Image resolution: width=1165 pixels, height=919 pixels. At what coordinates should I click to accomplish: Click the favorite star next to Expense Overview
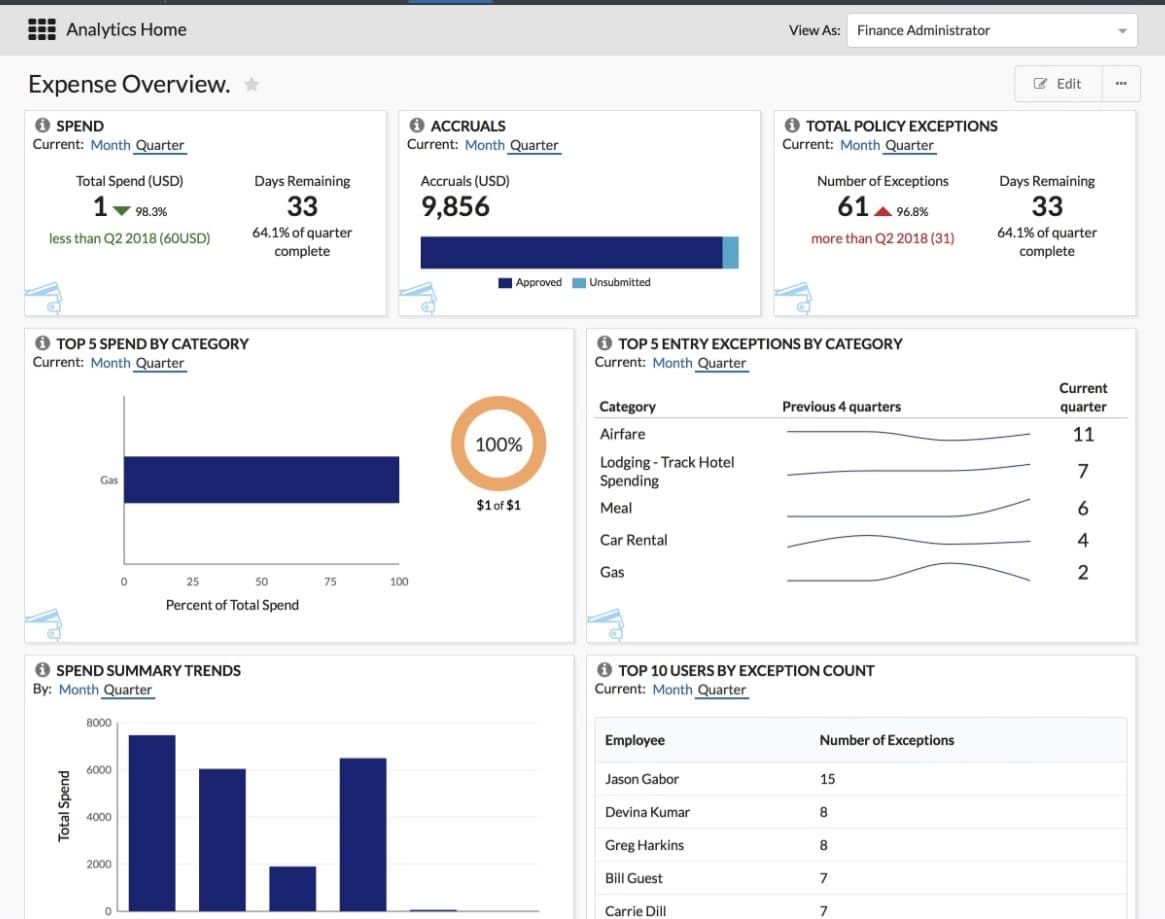(x=252, y=85)
